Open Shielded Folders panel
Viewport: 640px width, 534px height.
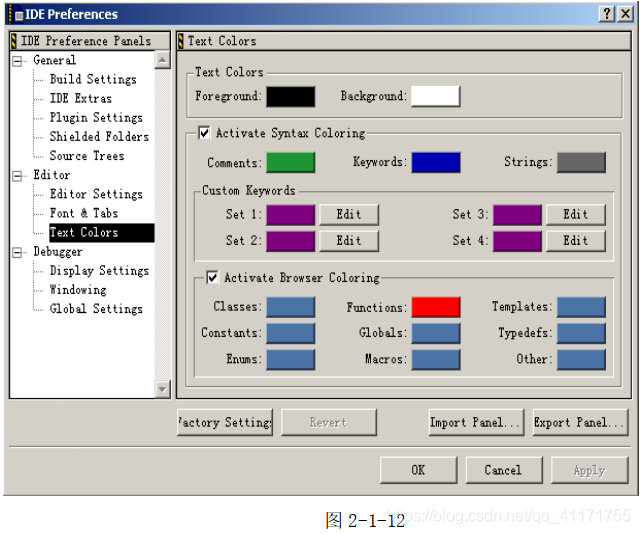point(99,137)
